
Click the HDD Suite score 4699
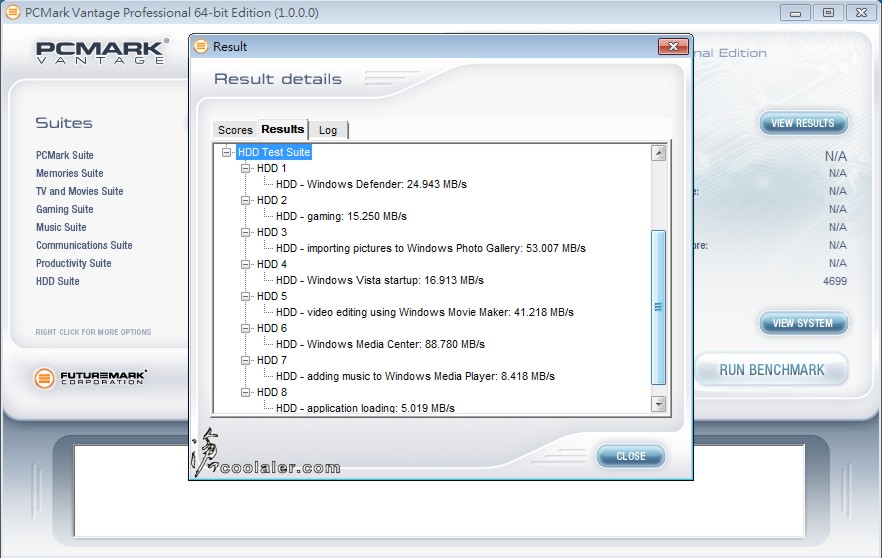pyautogui.click(x=835, y=281)
